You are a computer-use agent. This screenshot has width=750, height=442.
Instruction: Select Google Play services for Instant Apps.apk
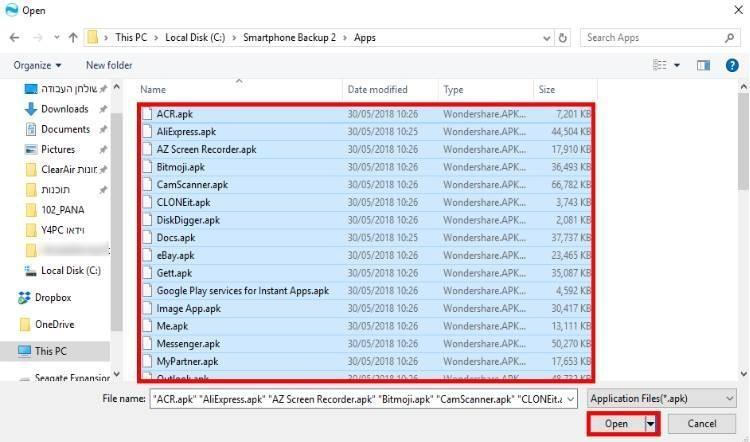click(243, 291)
